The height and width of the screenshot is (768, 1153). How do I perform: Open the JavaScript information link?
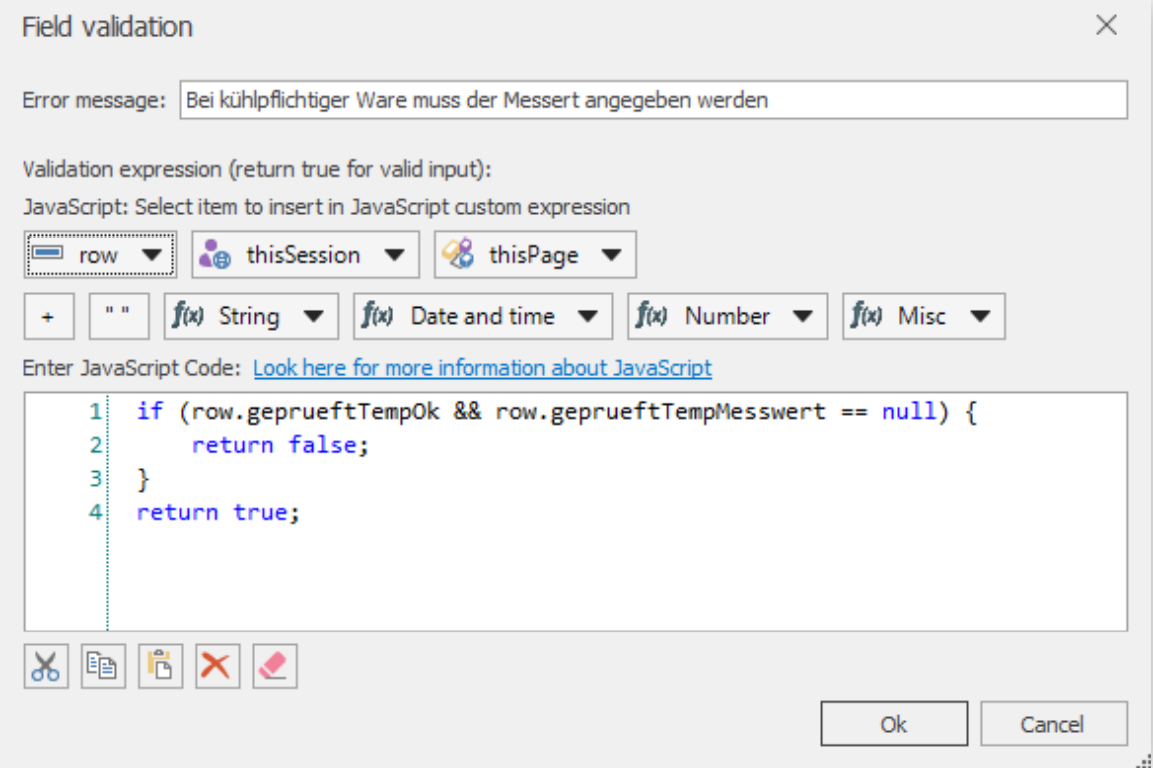[483, 368]
